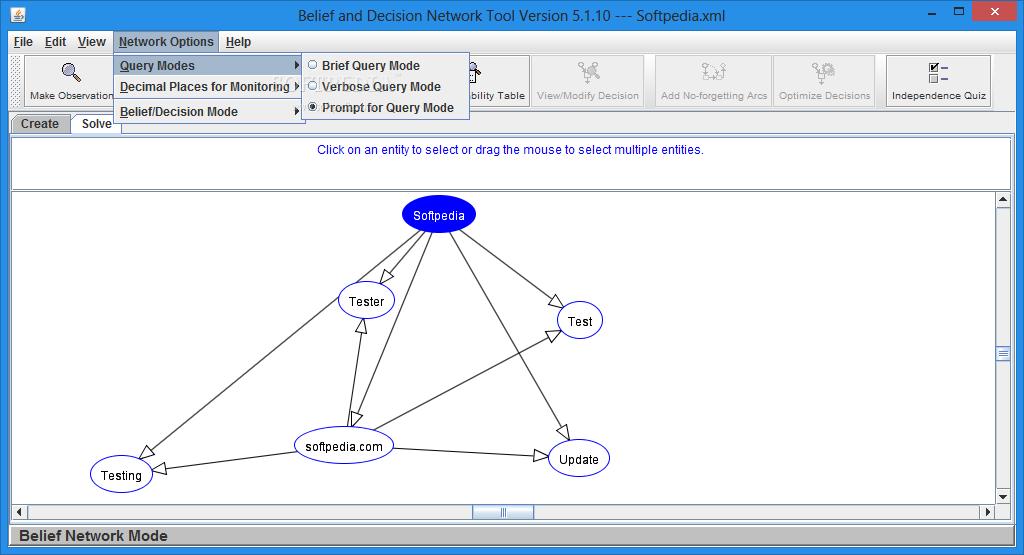Select the Testing node
The height and width of the screenshot is (555, 1024).
tap(121, 474)
